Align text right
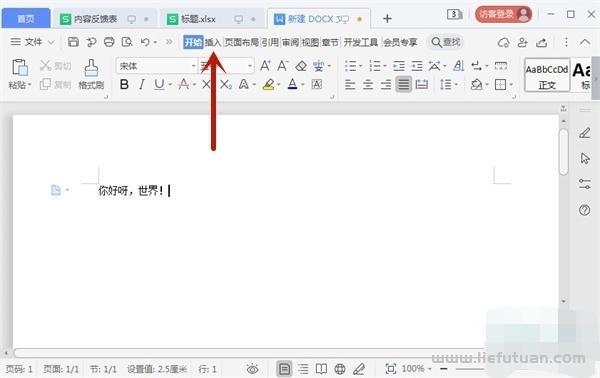600x378 pixels. pyautogui.click(x=386, y=84)
